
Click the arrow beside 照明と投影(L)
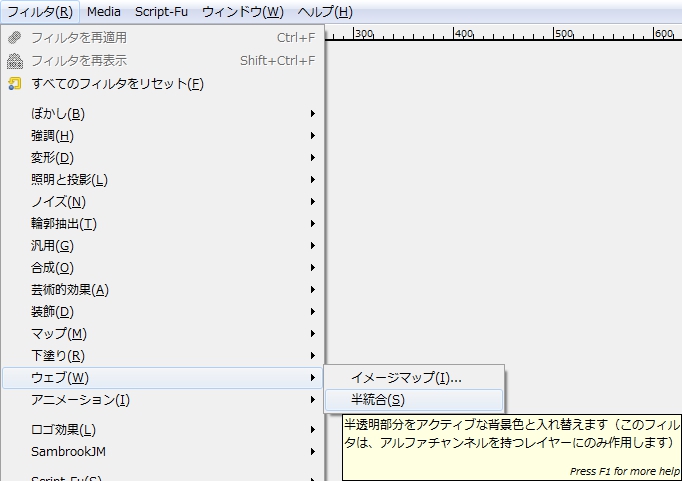pyautogui.click(x=312, y=180)
